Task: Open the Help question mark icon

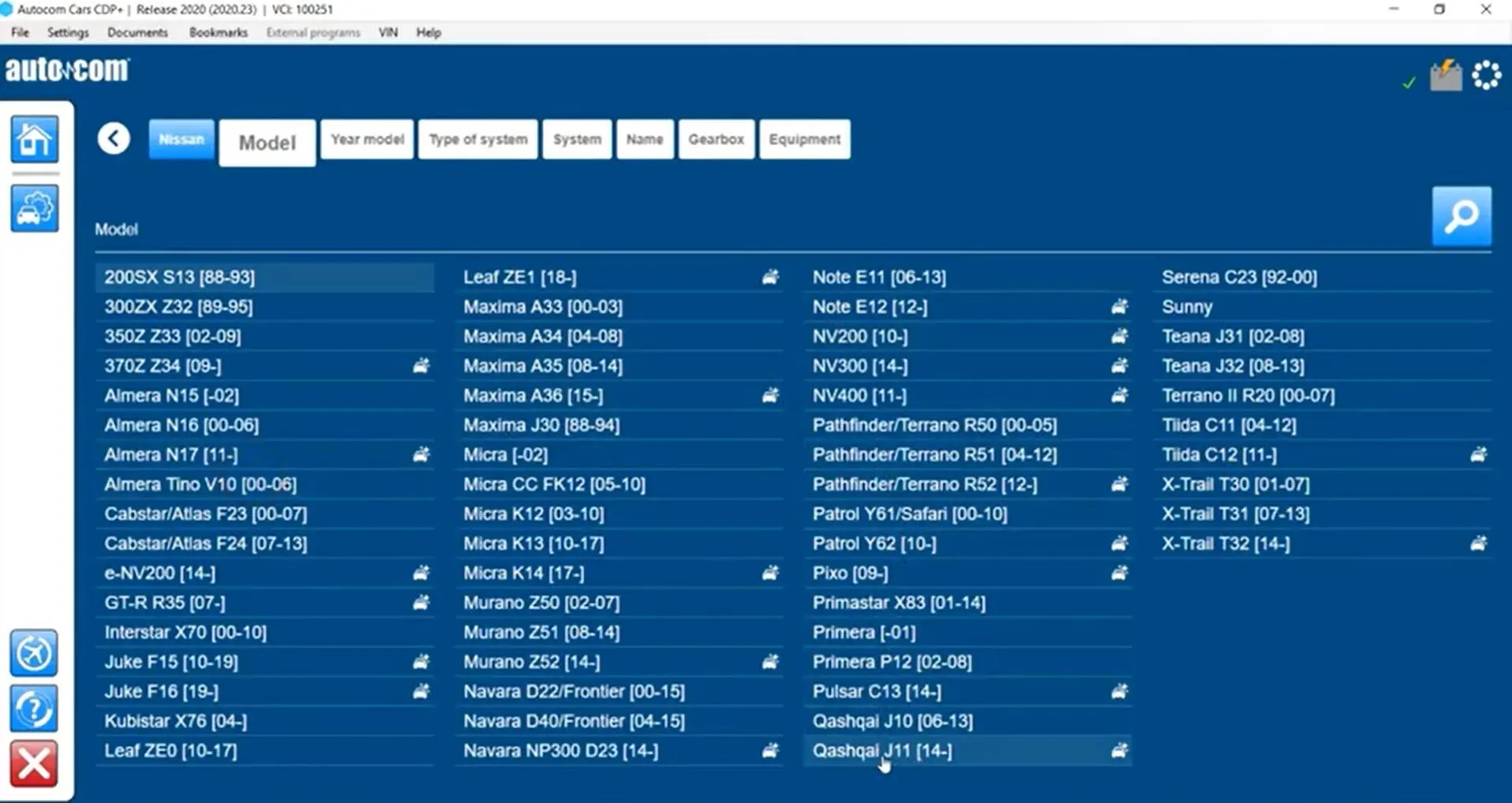Action: [x=34, y=708]
